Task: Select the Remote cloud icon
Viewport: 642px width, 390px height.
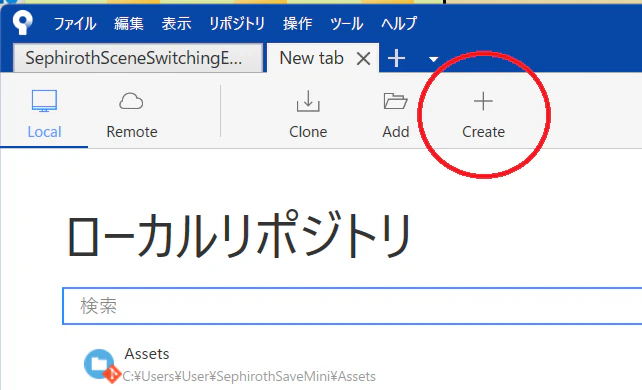Action: (x=131, y=101)
